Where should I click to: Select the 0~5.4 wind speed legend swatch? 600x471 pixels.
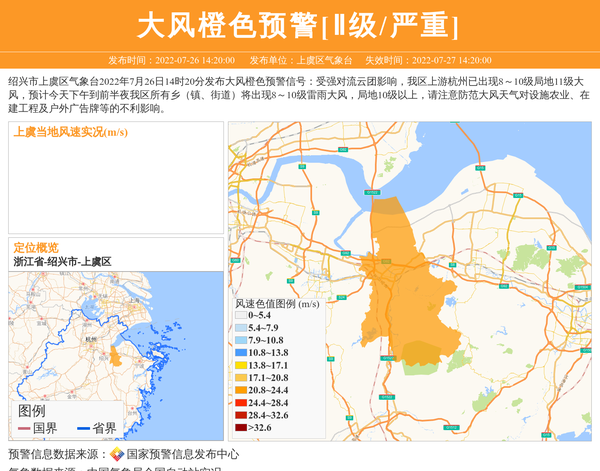click(240, 316)
